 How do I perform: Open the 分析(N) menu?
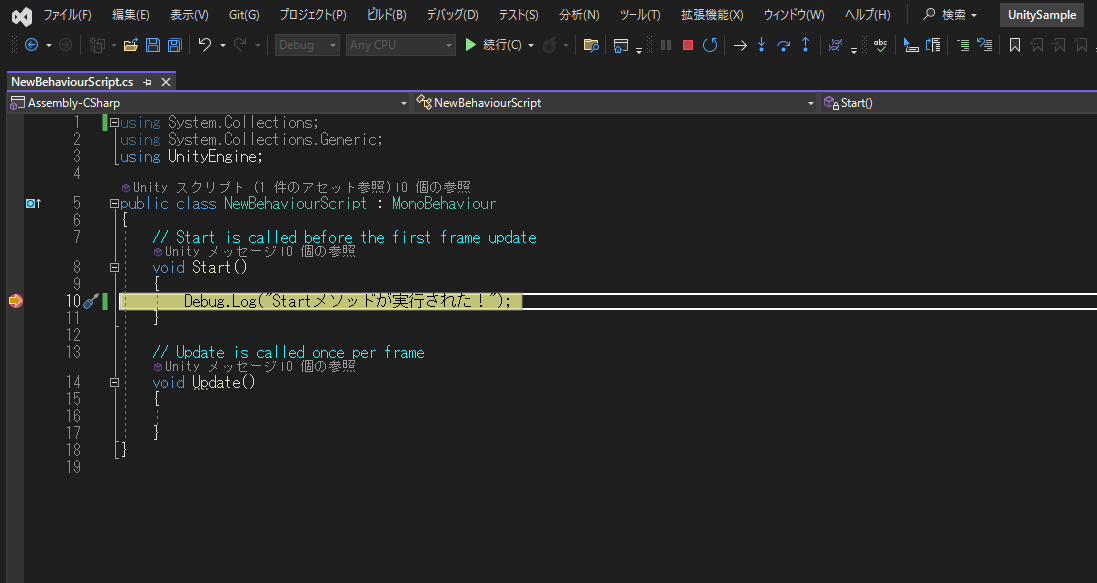[579, 15]
